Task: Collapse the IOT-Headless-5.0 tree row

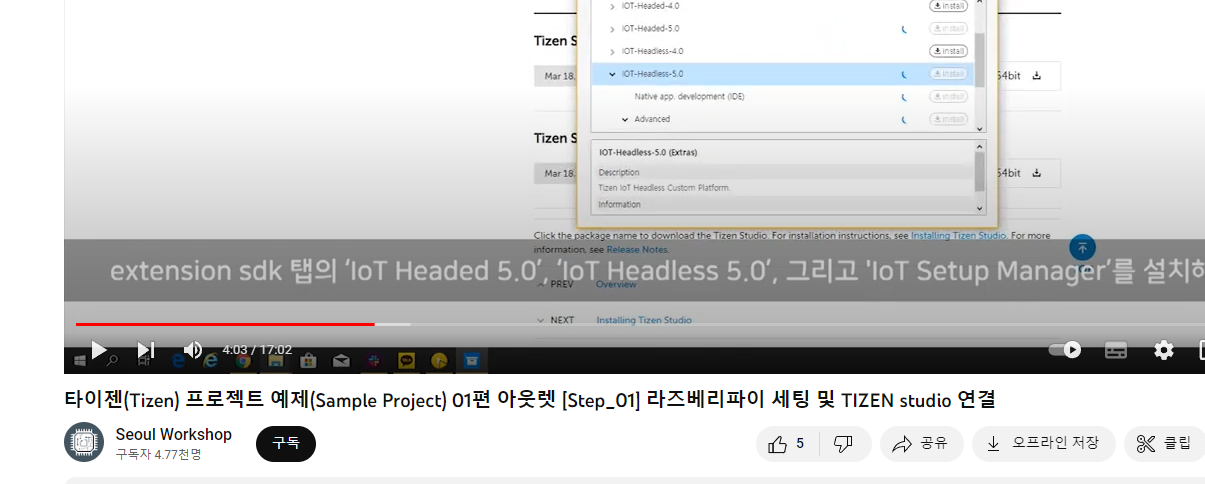Action: 612,74
